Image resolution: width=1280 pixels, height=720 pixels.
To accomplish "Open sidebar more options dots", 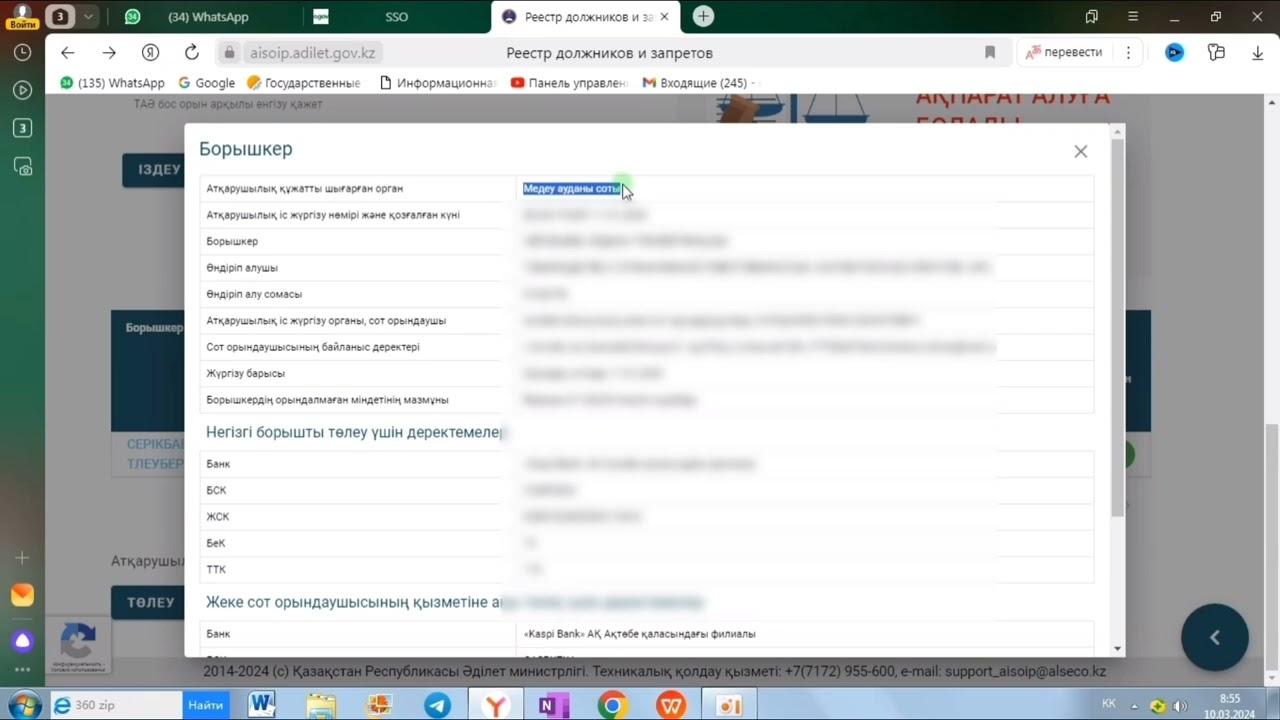I will [x=22, y=670].
